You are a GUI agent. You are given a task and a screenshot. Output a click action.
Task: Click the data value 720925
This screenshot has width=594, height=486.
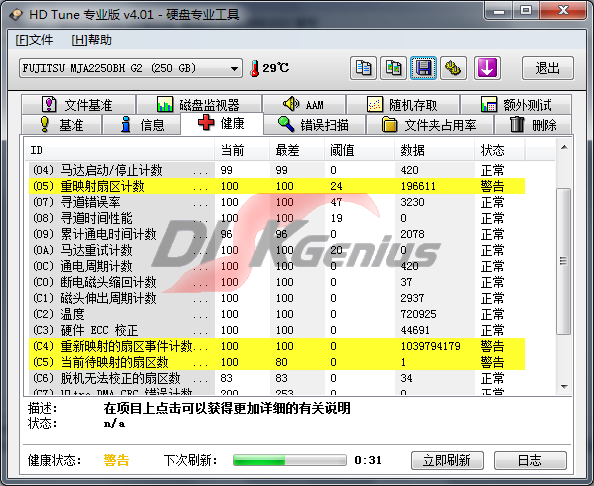pyautogui.click(x=418, y=314)
